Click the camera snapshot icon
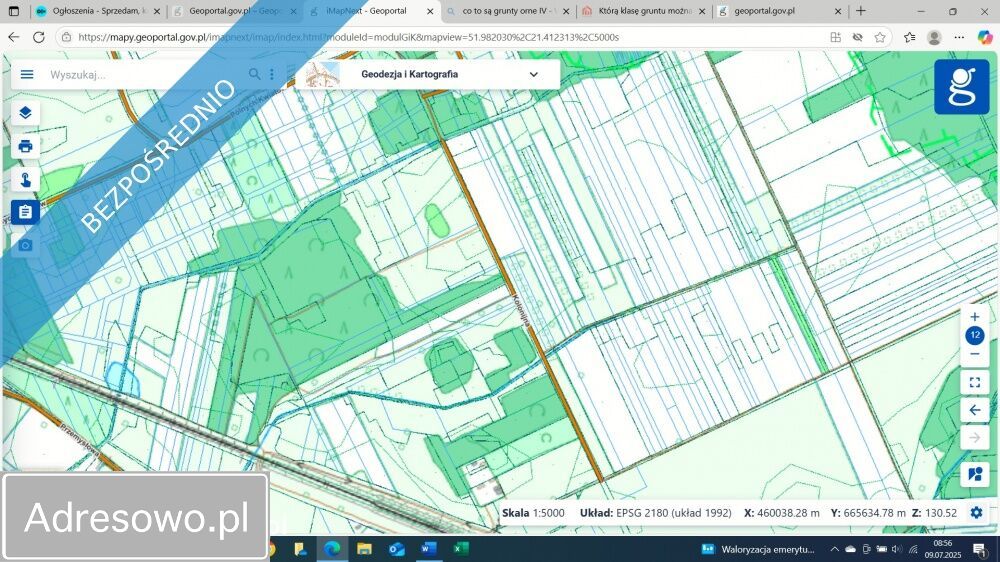The width and height of the screenshot is (1000, 562). point(26,245)
